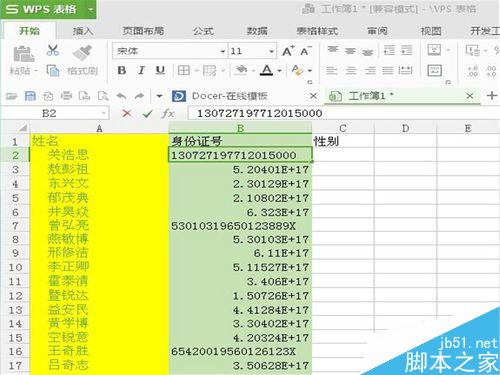This screenshot has width=500, height=375.
Task: Click the formula bar input field
Action: click(x=343, y=113)
